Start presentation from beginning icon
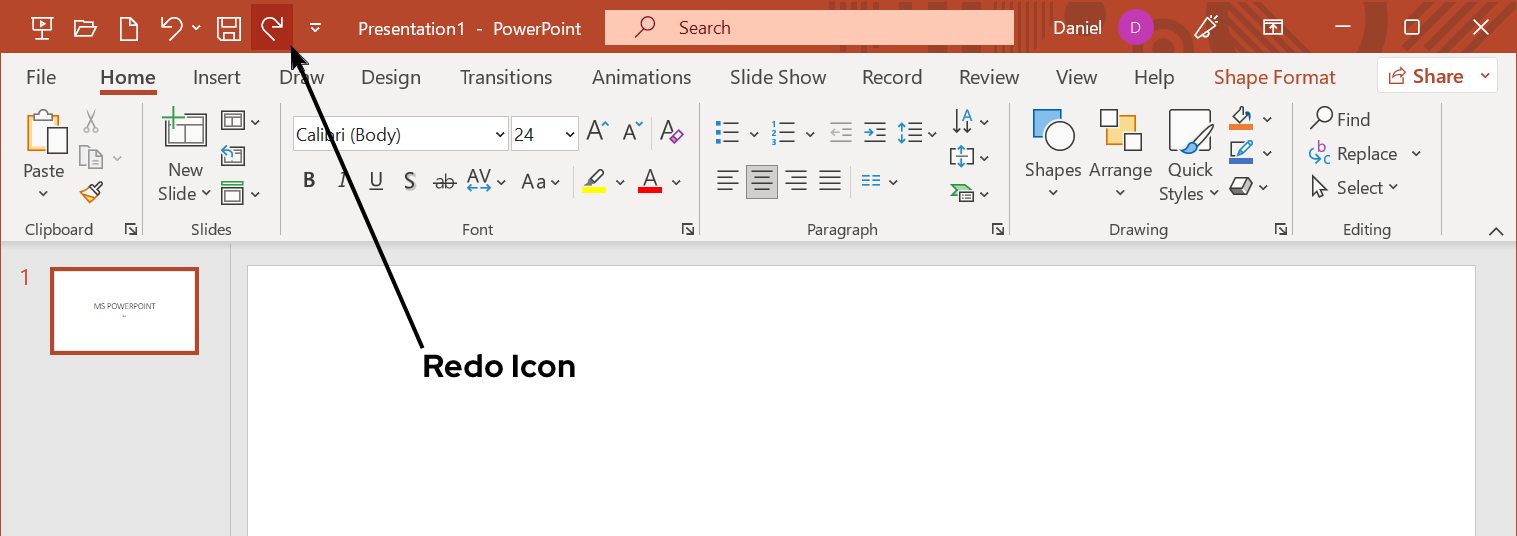Viewport: 1517px width, 536px height. click(42, 28)
